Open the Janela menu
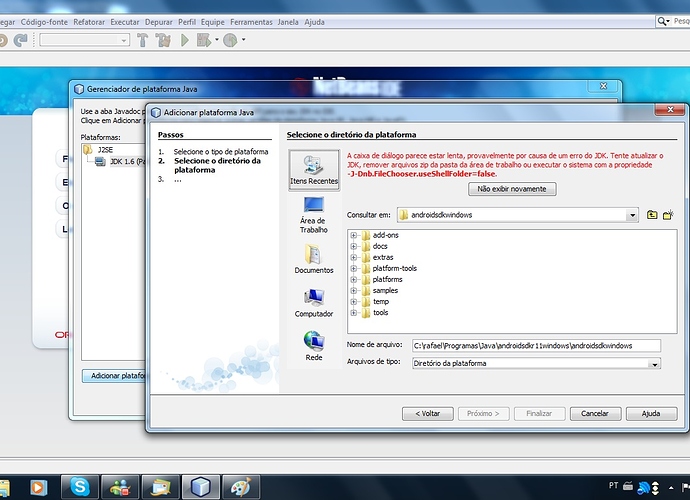Viewport: 690px width, 500px height. tap(288, 22)
